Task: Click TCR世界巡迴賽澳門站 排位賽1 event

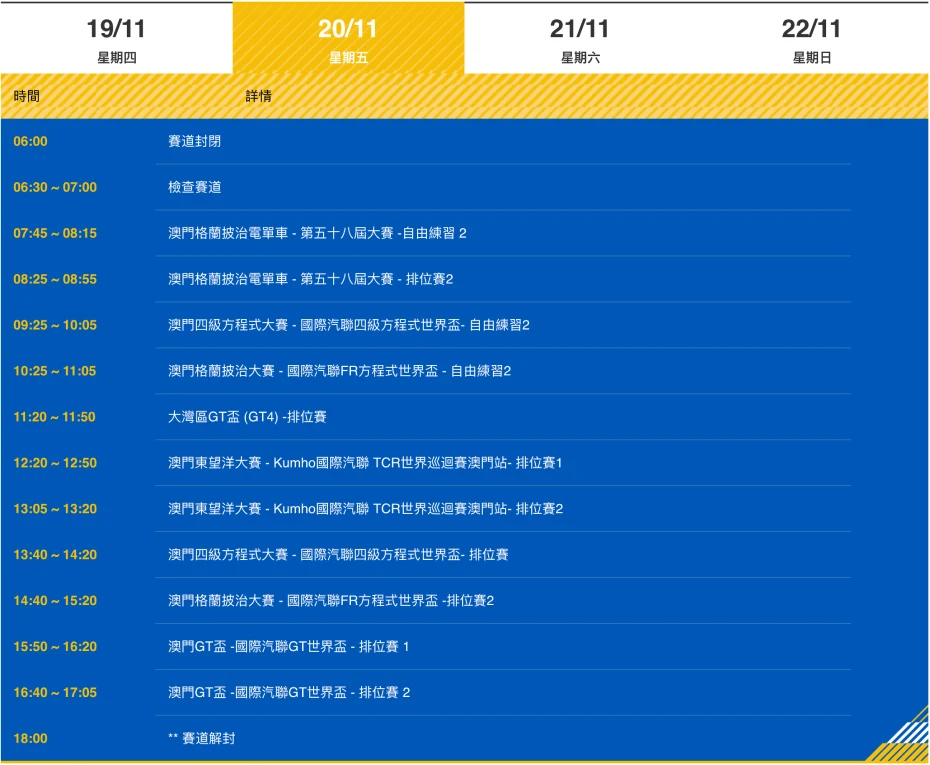Action: pyautogui.click(x=365, y=463)
